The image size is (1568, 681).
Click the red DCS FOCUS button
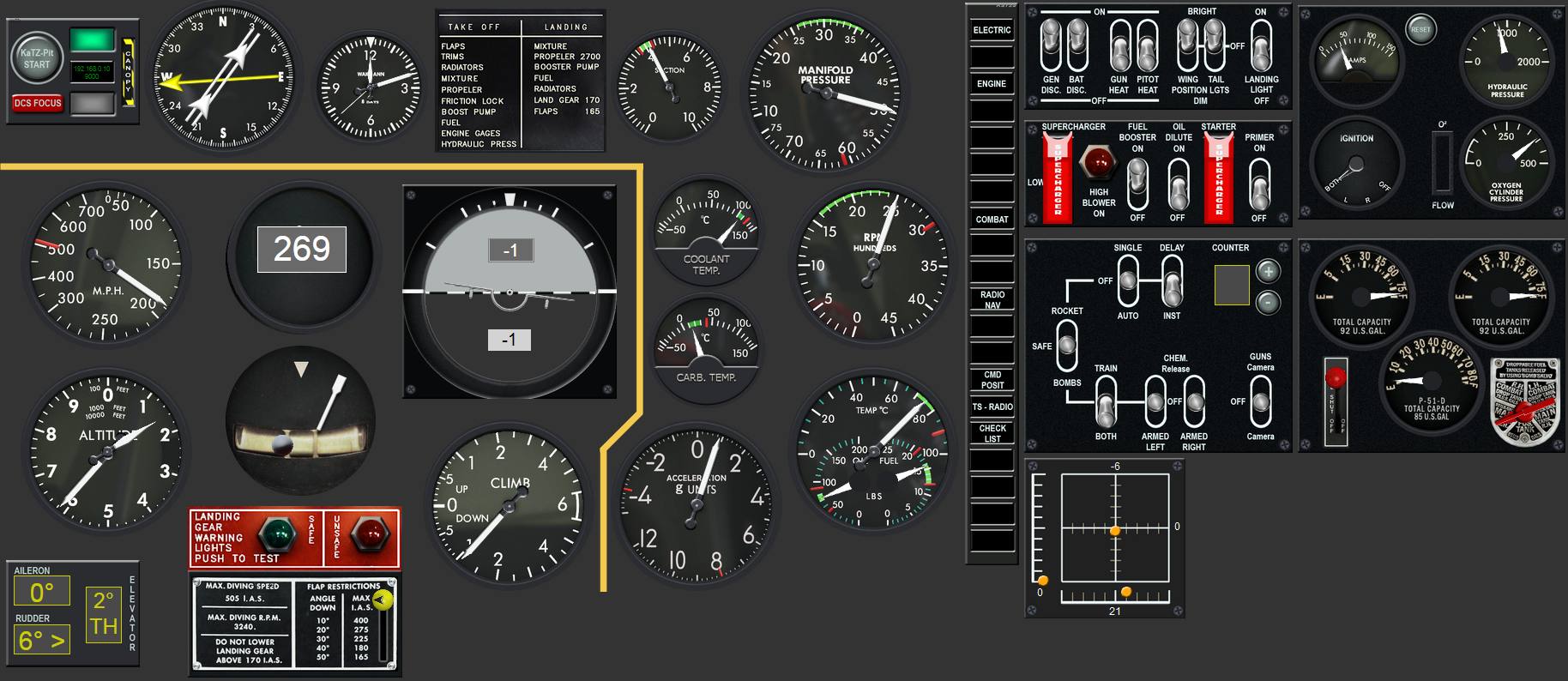[x=38, y=103]
